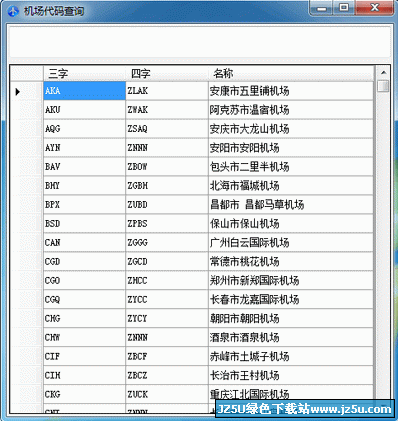Select cell ZUCK
Viewport: 398px width, 421px height.
point(167,395)
